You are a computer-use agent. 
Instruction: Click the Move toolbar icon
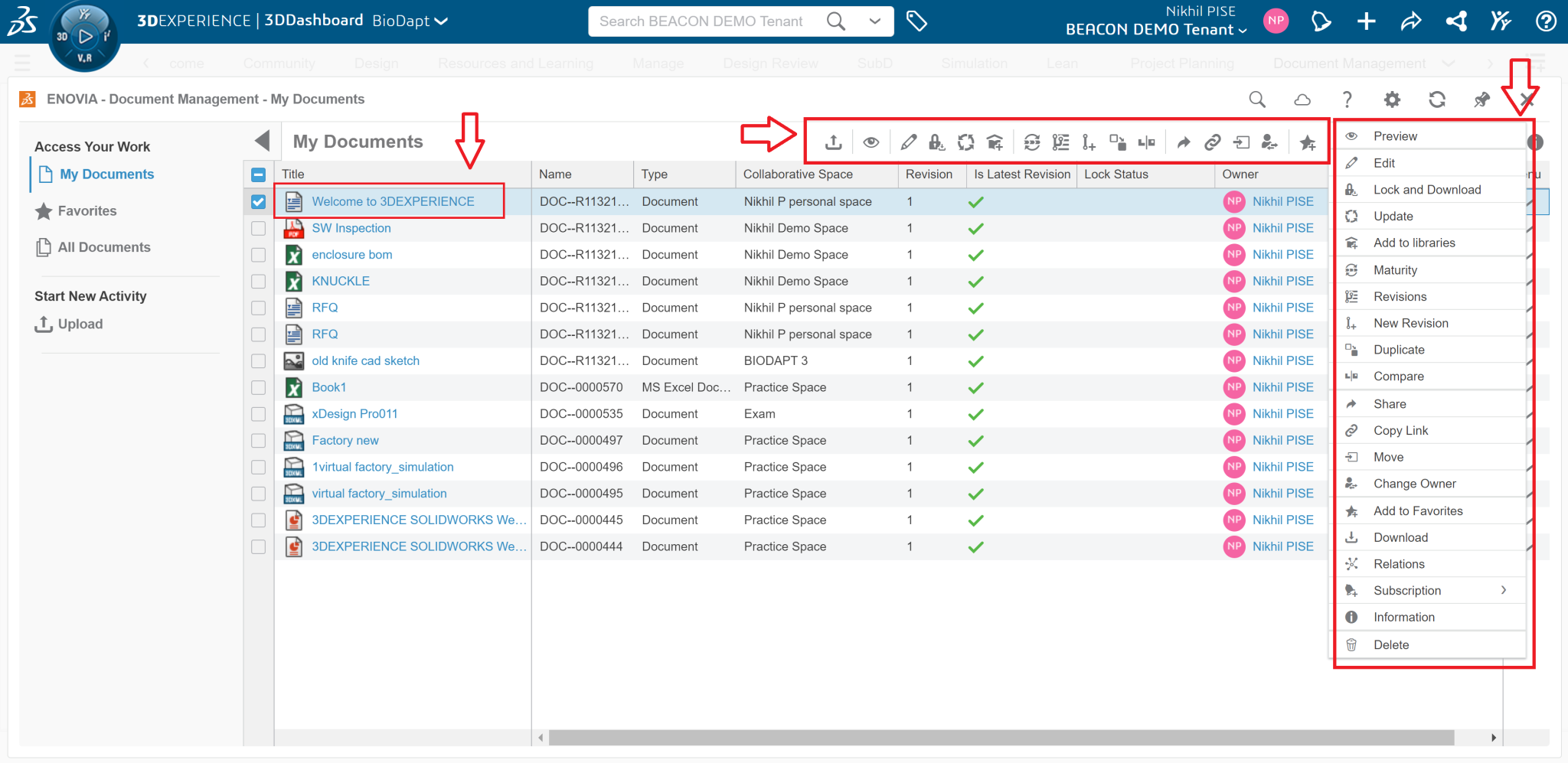pos(1241,142)
